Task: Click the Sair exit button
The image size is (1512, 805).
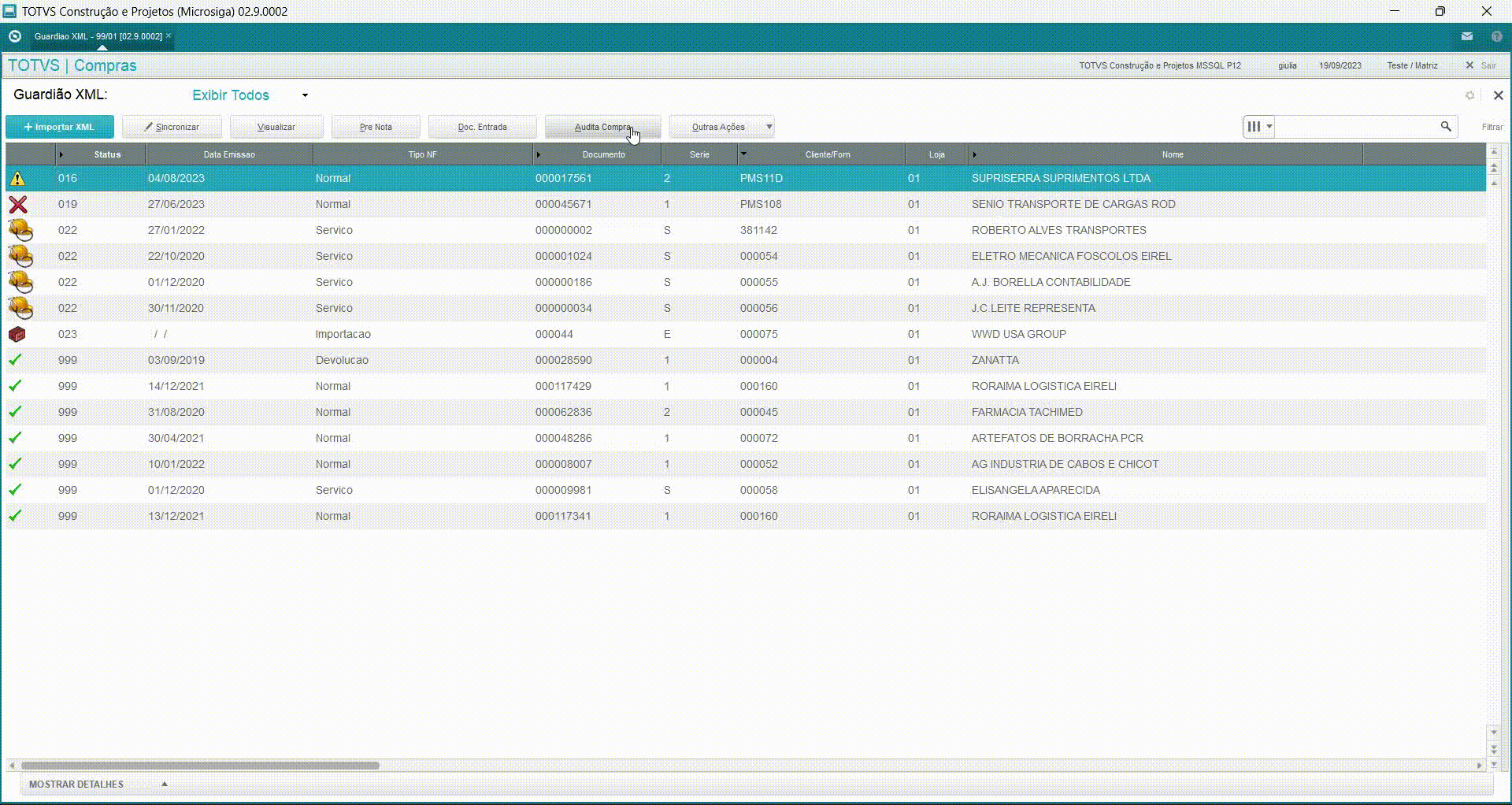Action: point(1481,65)
